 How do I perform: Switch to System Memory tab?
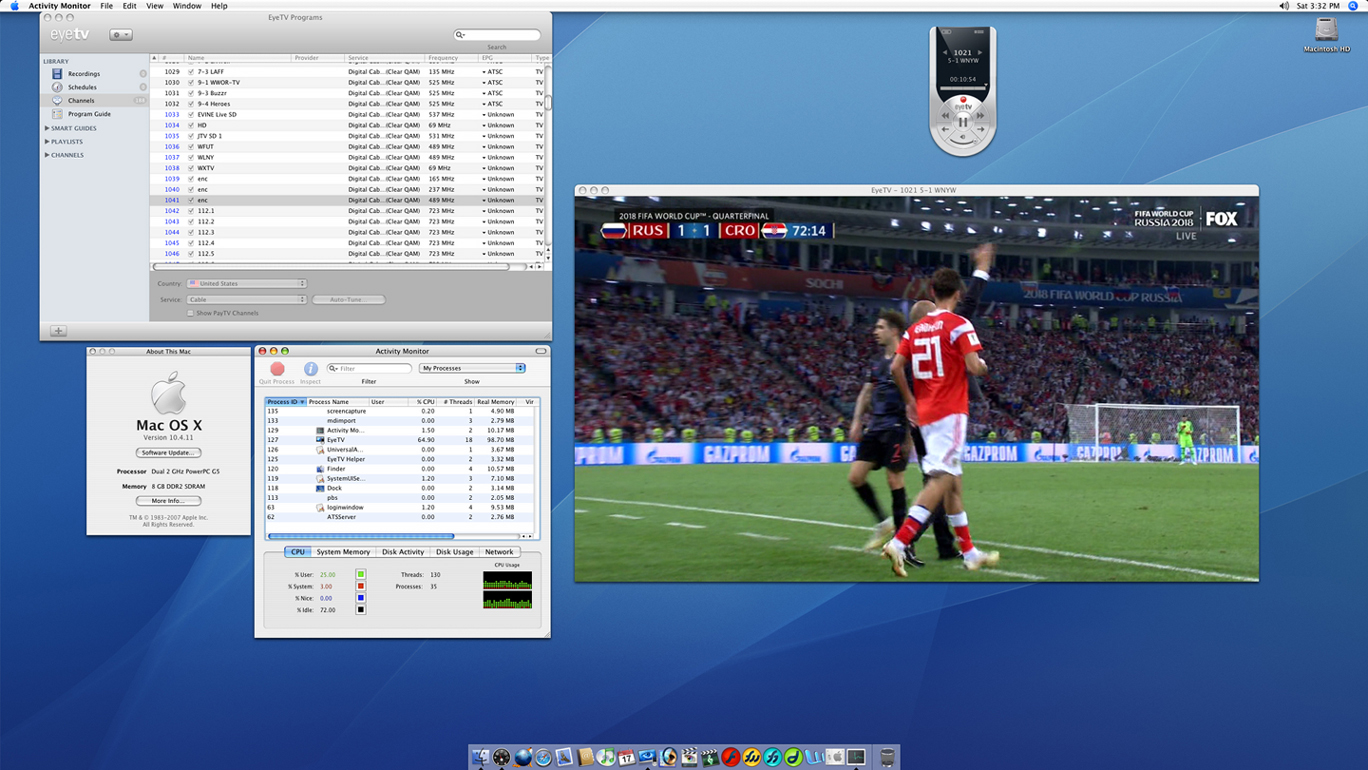pos(343,552)
